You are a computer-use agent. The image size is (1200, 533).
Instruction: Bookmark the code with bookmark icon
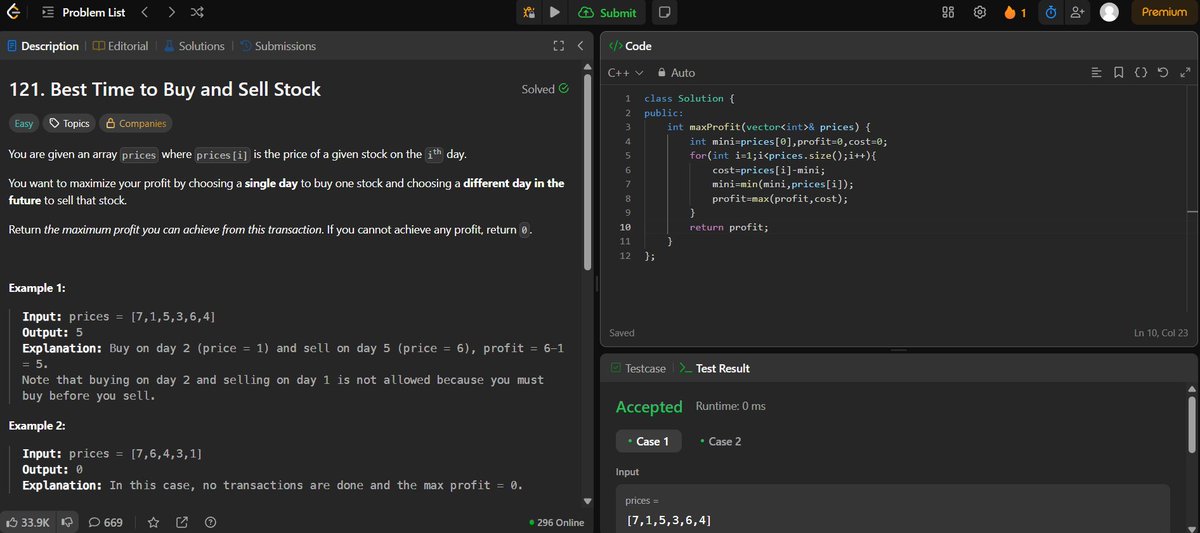tap(1118, 73)
